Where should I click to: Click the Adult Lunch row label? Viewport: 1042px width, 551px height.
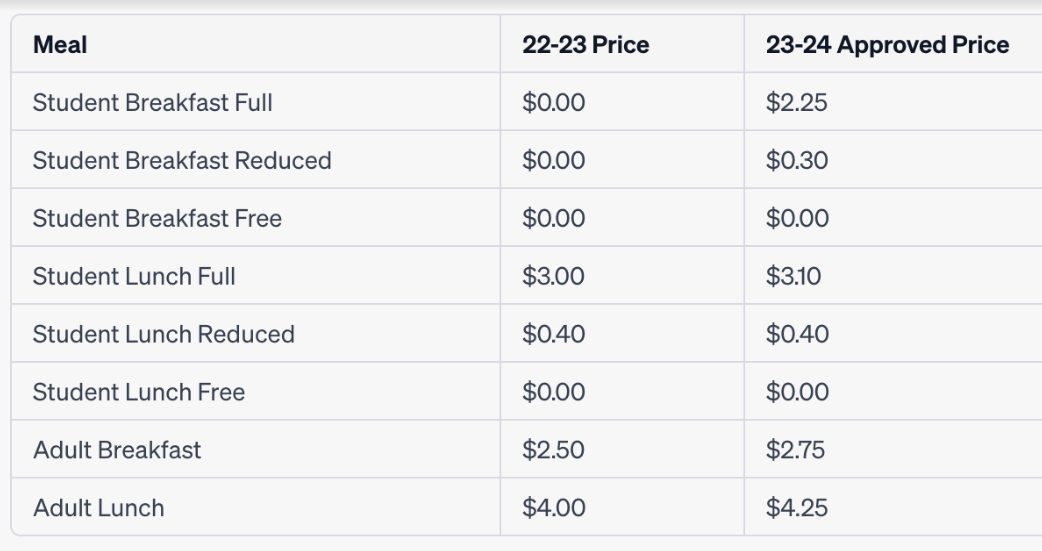(x=98, y=507)
